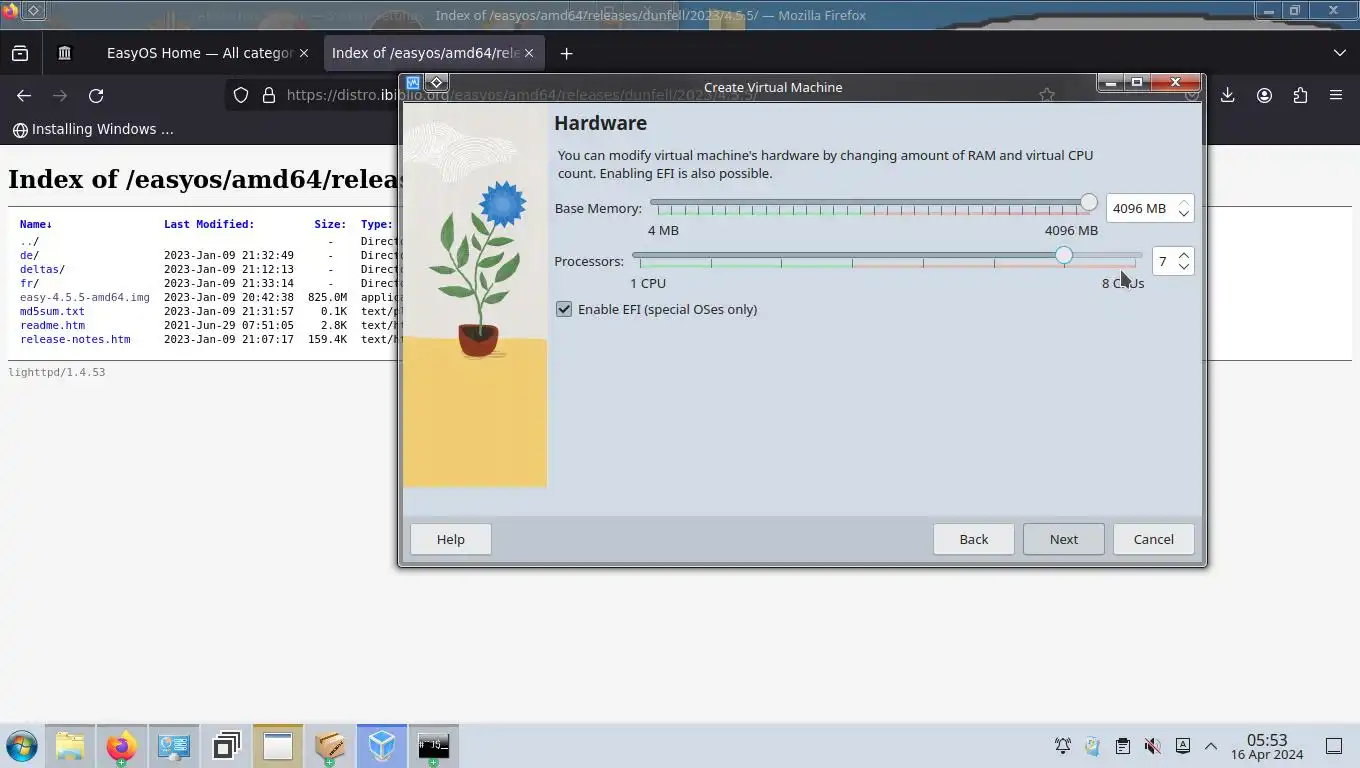This screenshot has width=1360, height=768.
Task: Open readme.htm link
Action: coord(52,325)
